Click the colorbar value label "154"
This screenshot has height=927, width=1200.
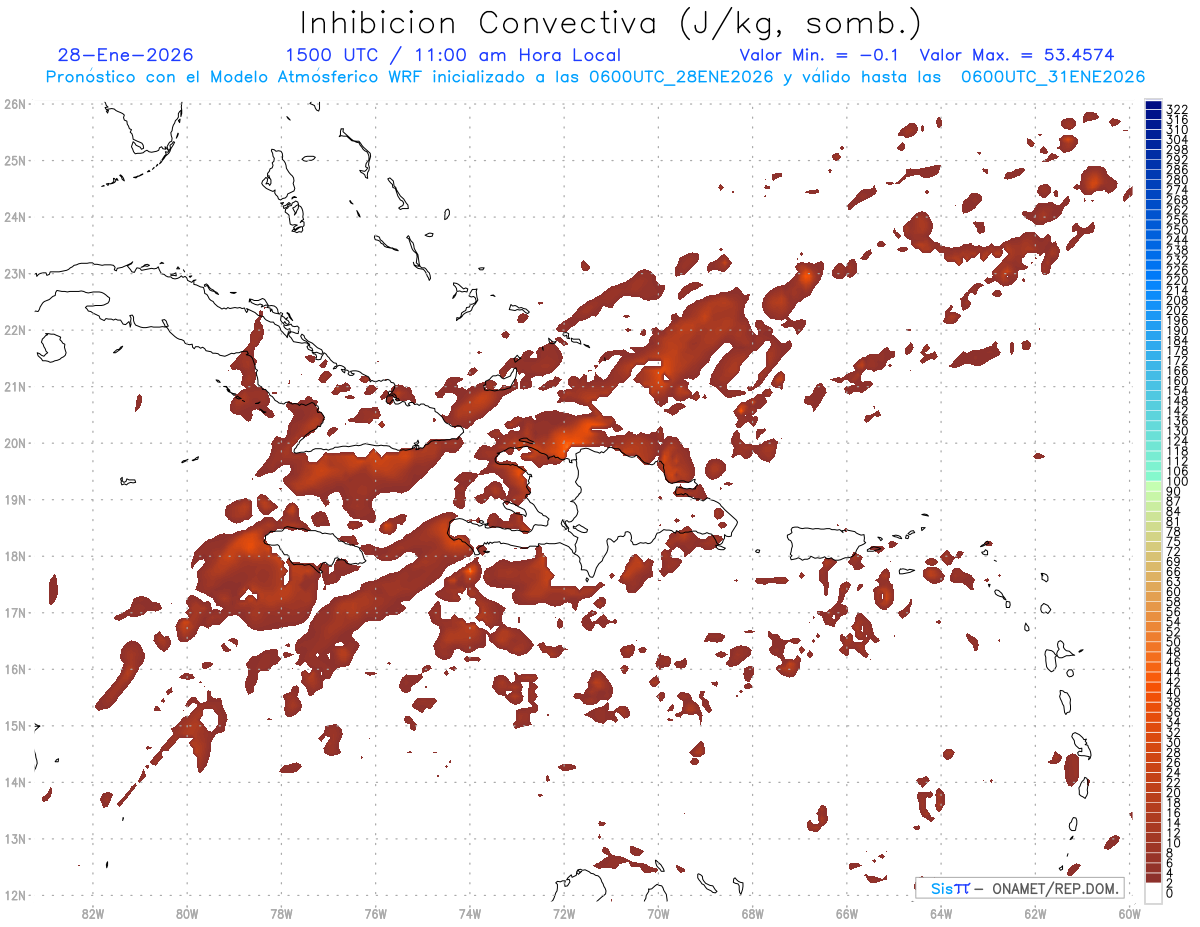click(1177, 391)
